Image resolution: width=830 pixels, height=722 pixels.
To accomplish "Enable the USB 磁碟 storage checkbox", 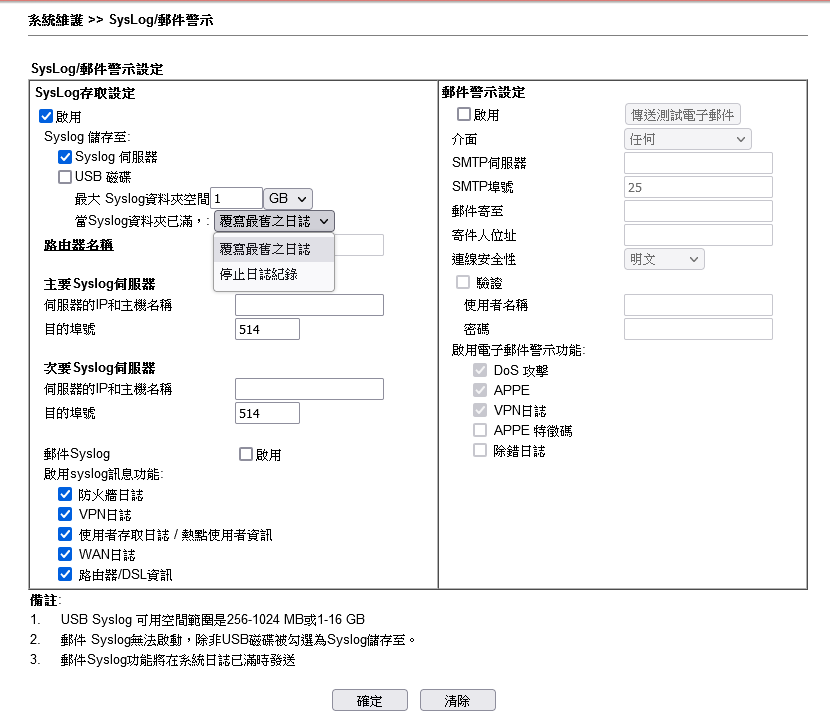I will (65, 177).
